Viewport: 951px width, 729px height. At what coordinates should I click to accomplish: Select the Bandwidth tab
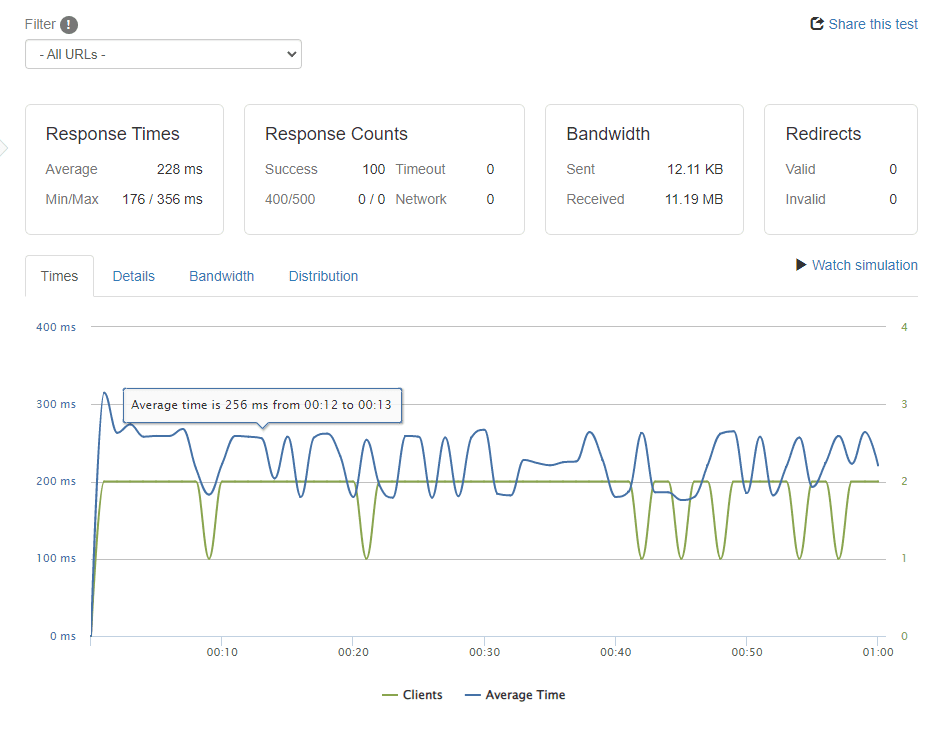[221, 275]
